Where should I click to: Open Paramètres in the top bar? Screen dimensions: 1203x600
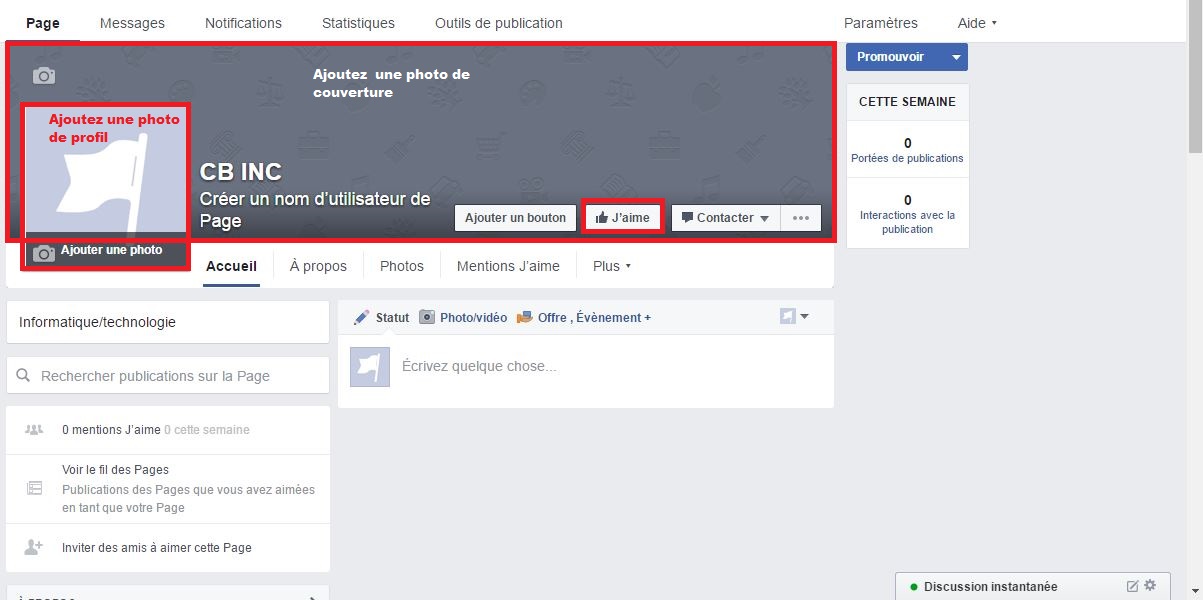point(881,23)
